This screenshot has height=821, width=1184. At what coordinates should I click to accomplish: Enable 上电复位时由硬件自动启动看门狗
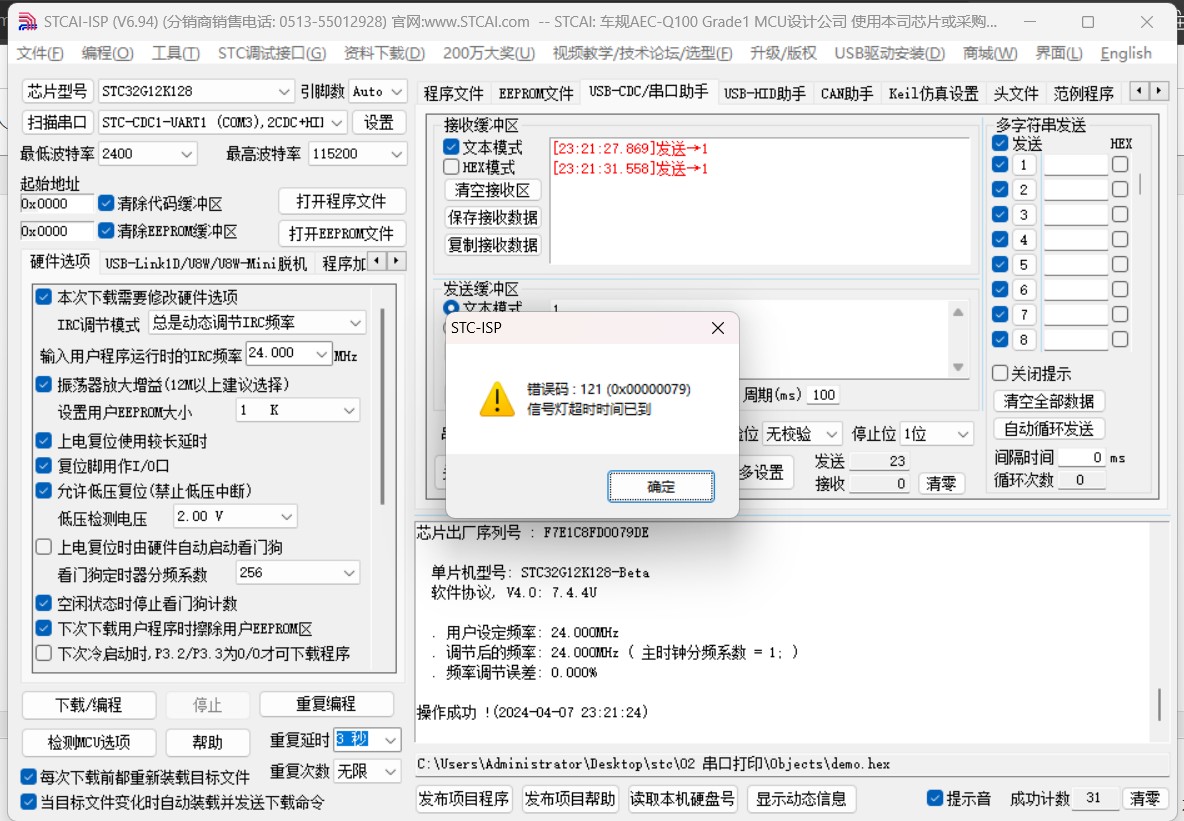pyautogui.click(x=44, y=547)
